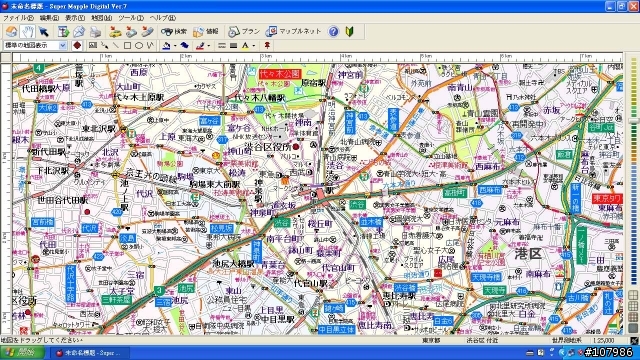
Task: Click the red 東京タワー label on map
Action: (607, 198)
